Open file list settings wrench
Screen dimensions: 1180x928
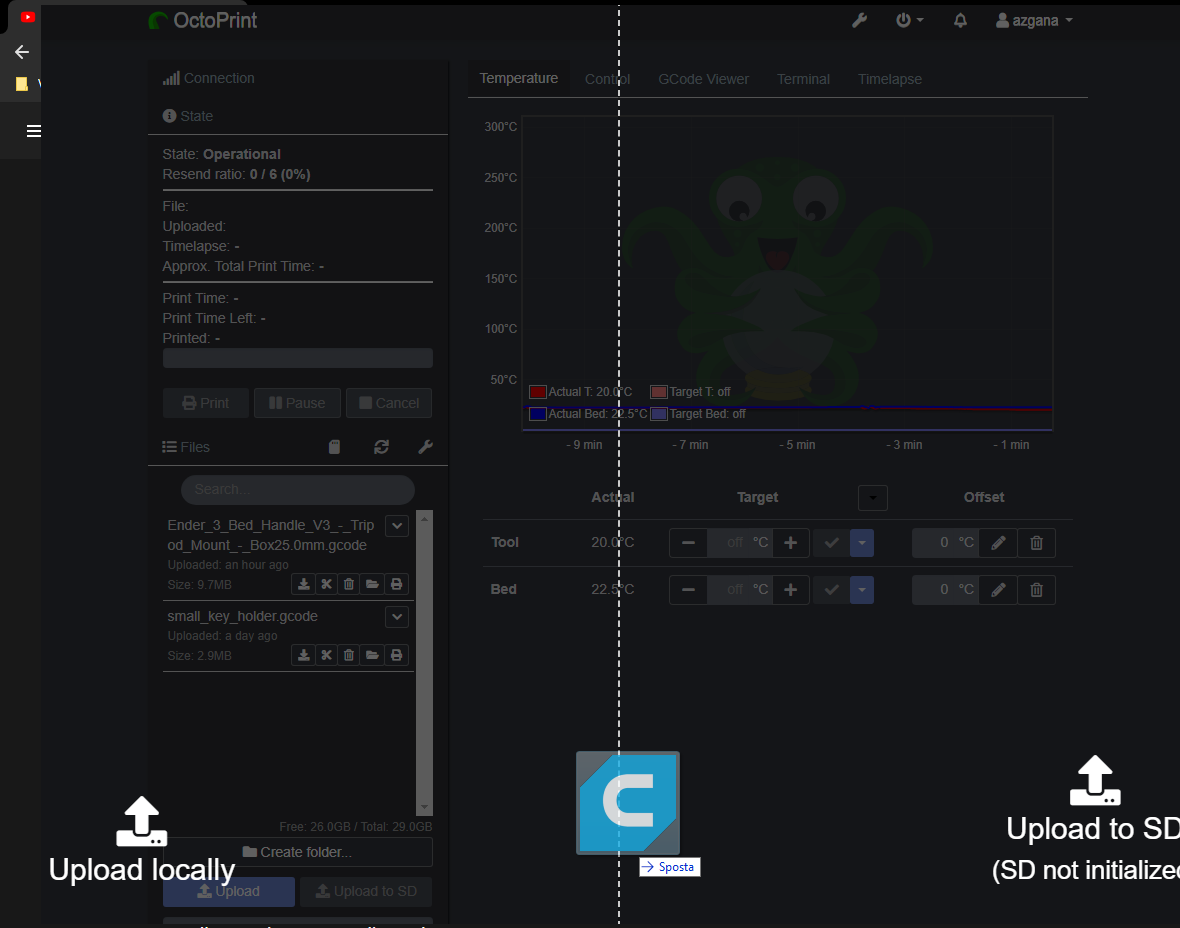pyautogui.click(x=425, y=447)
